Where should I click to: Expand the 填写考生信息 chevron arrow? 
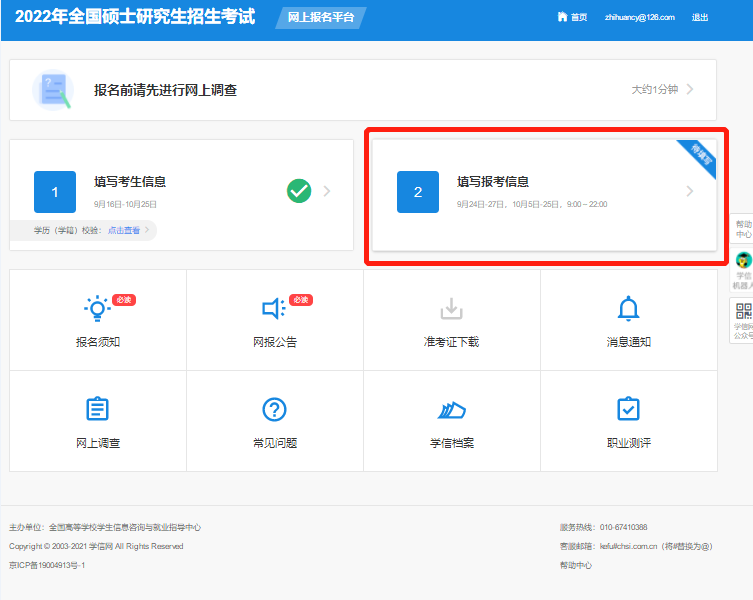(327, 191)
